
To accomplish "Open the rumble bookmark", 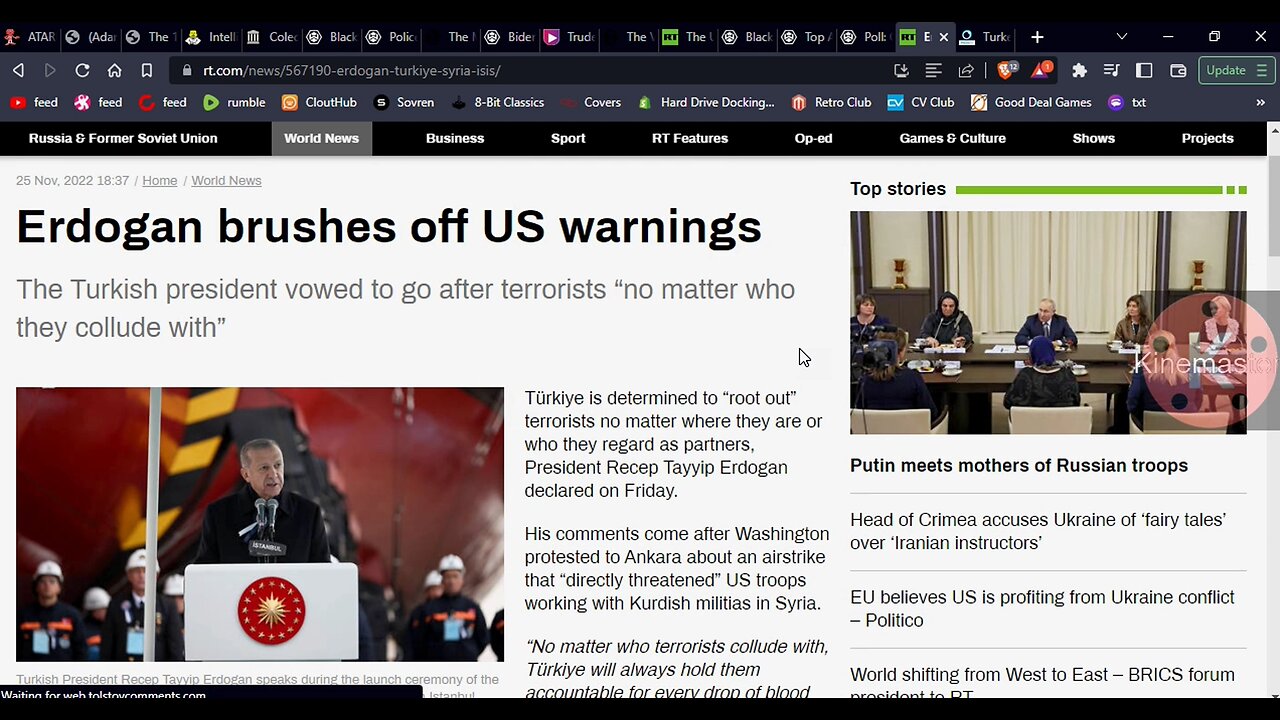I will tap(234, 102).
